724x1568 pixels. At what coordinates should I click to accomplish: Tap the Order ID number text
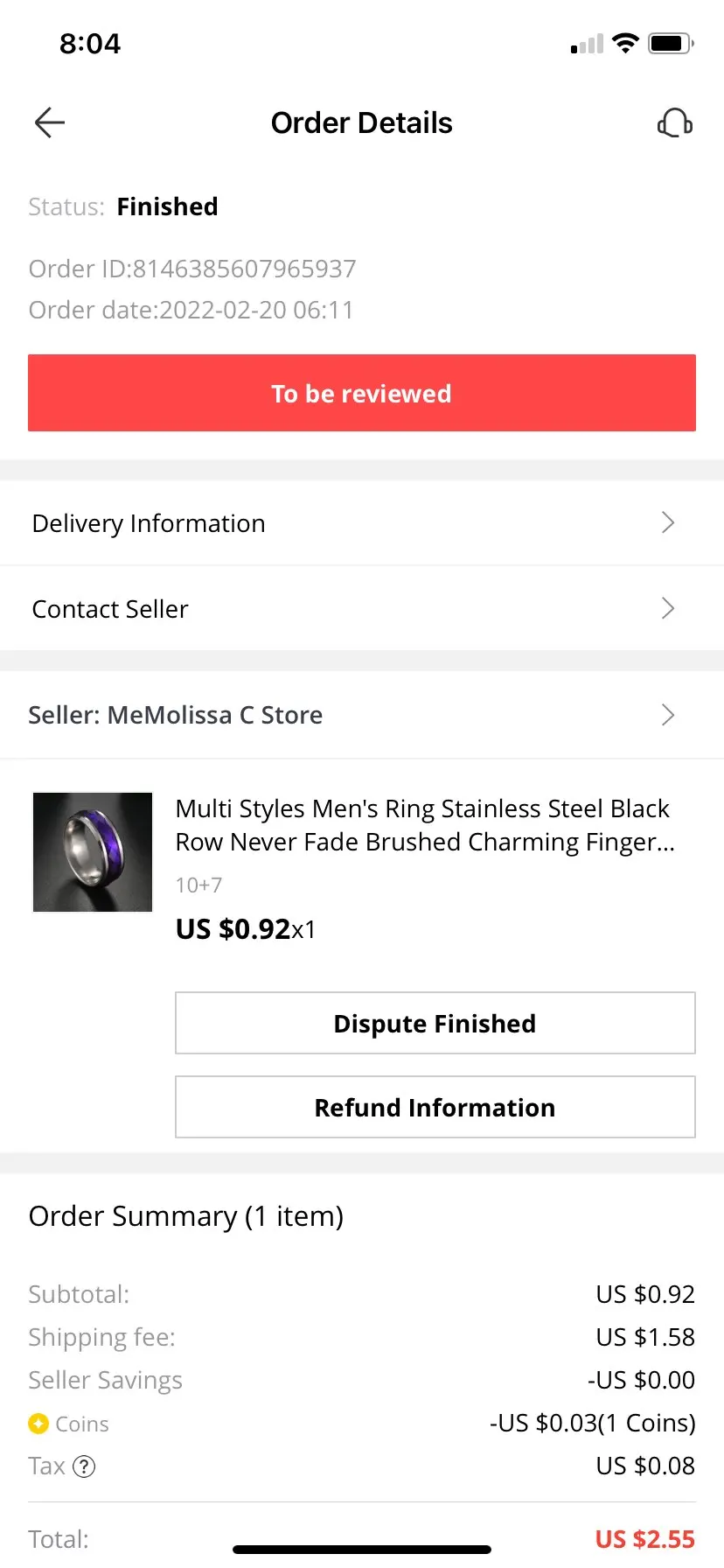(244, 269)
